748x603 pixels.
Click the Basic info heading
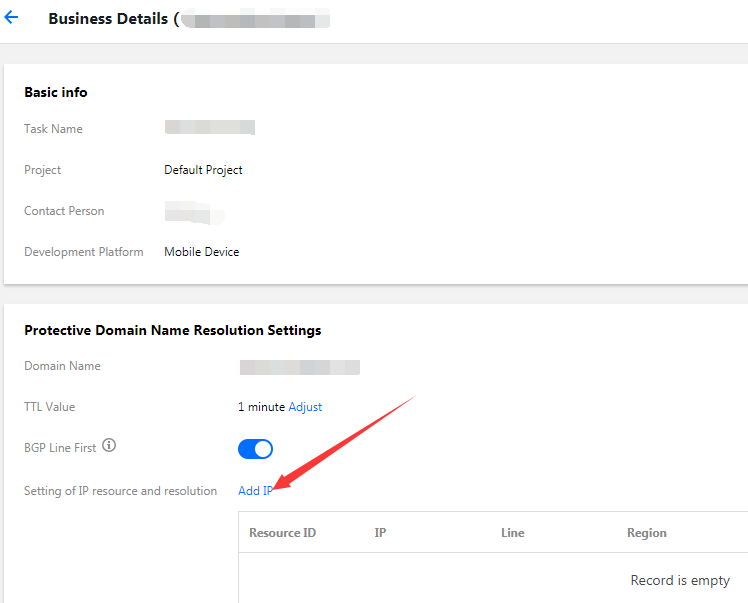pos(56,92)
